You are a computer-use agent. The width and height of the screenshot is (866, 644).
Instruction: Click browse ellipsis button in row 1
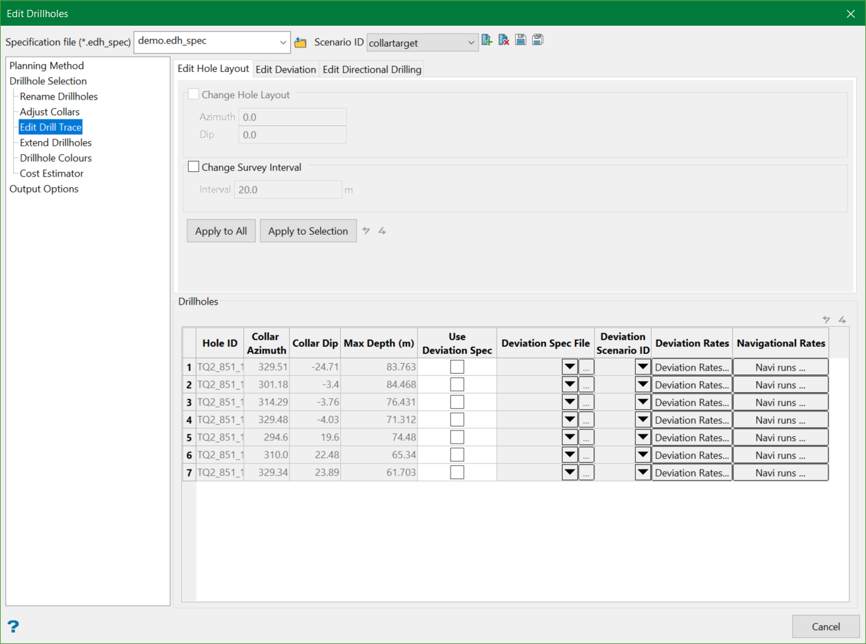point(587,368)
